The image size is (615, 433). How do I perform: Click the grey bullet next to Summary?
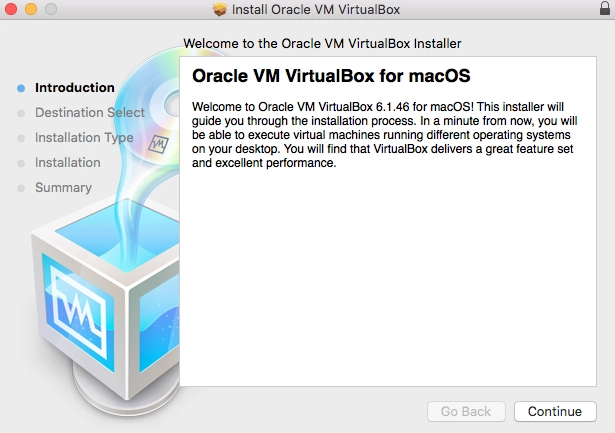21,188
